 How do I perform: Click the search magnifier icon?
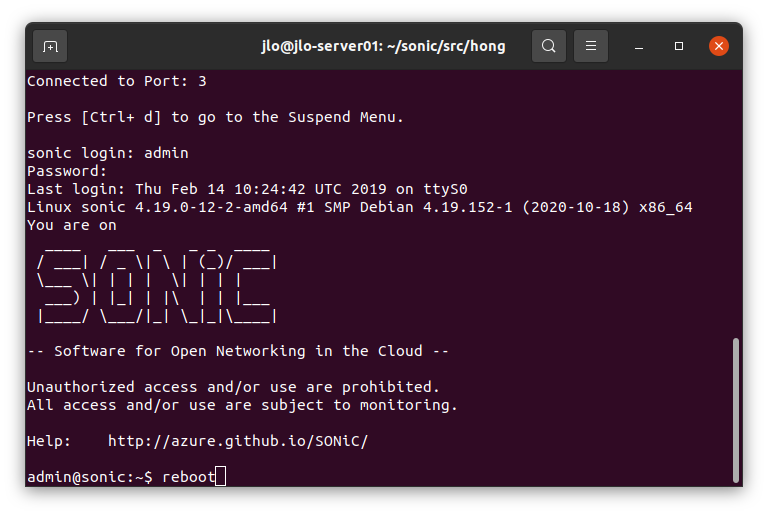(548, 46)
